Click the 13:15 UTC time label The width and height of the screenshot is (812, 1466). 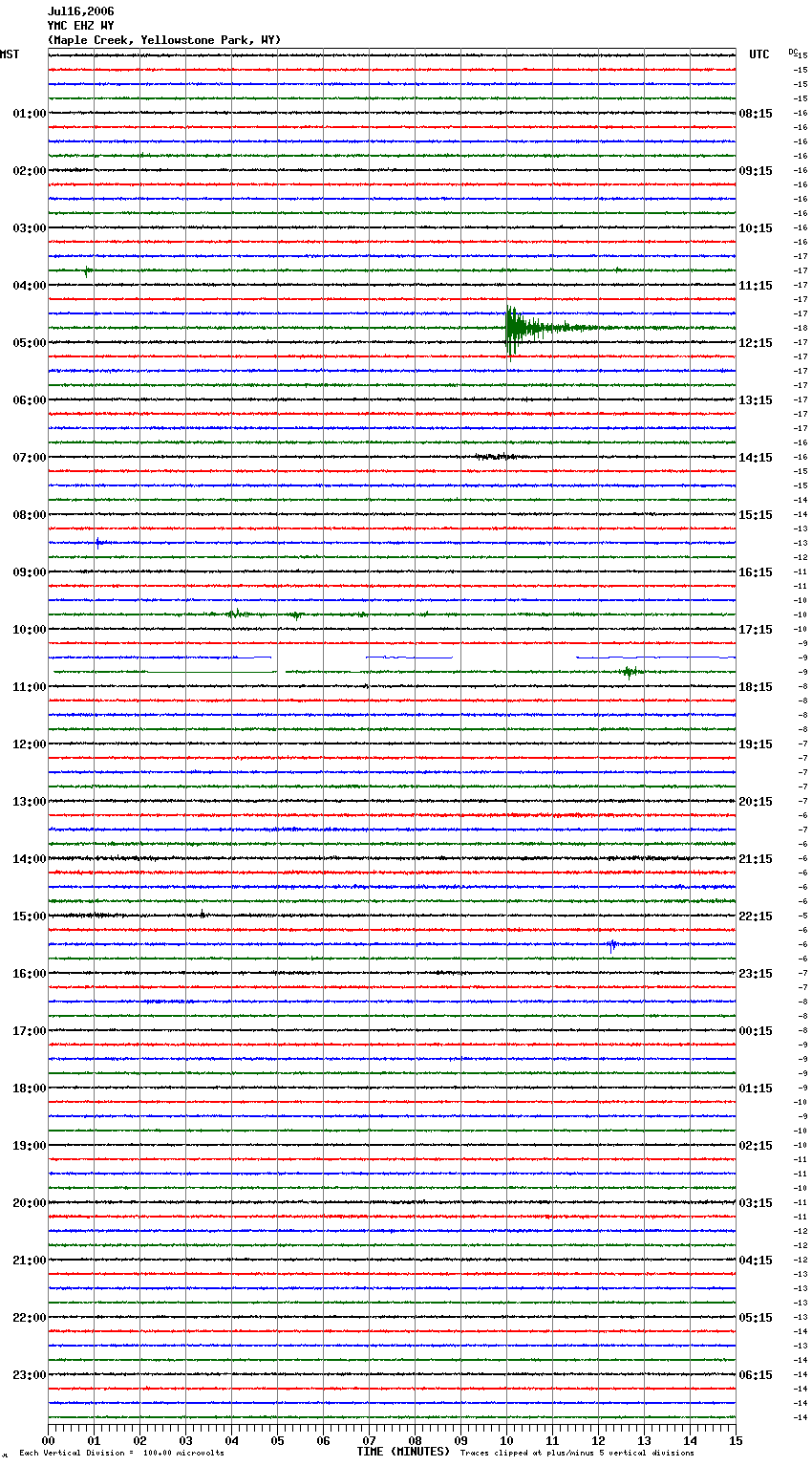[756, 400]
